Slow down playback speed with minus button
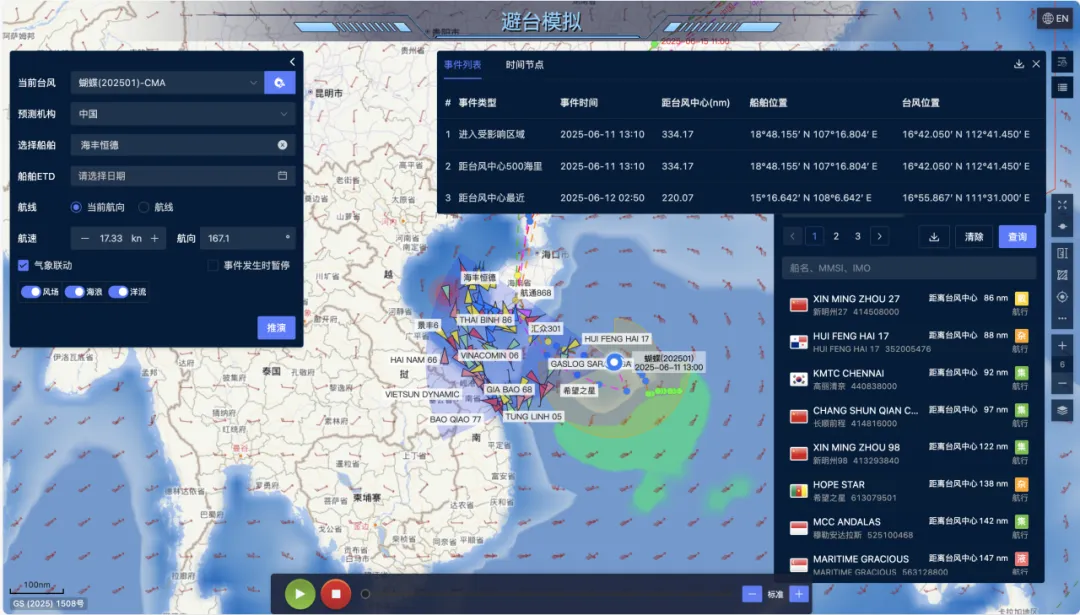Image resolution: width=1080 pixels, height=615 pixels. pos(751,594)
